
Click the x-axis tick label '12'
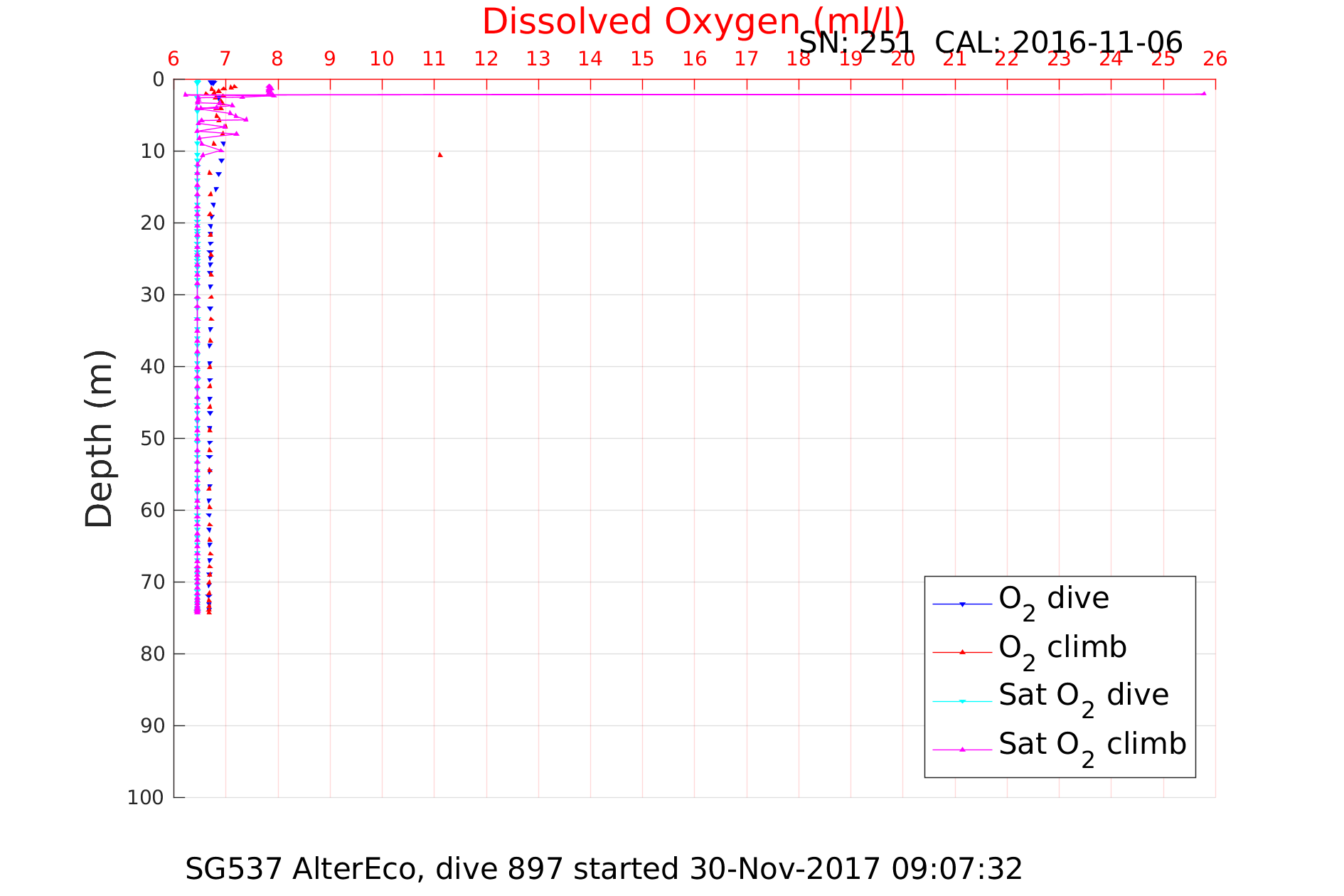coord(486,59)
